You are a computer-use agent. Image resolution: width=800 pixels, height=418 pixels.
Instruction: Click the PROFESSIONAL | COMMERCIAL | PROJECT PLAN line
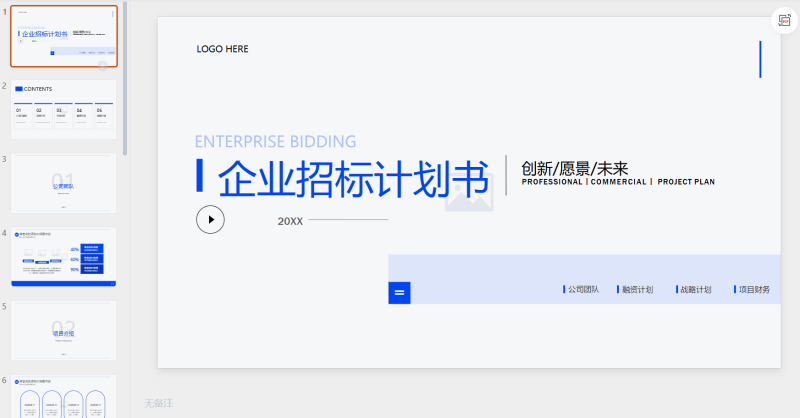pyautogui.click(x=618, y=182)
